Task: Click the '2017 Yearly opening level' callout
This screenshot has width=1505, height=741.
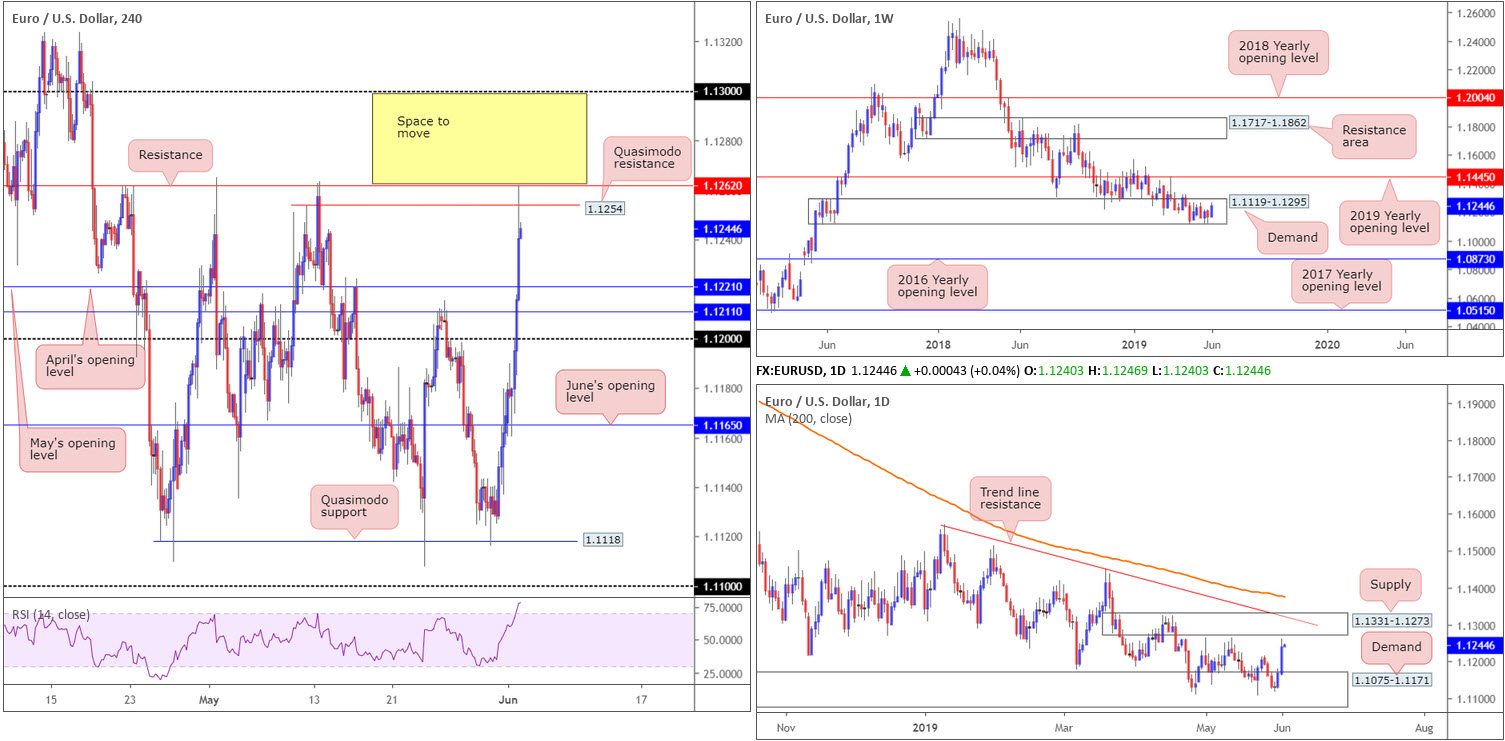Action: [1340, 283]
